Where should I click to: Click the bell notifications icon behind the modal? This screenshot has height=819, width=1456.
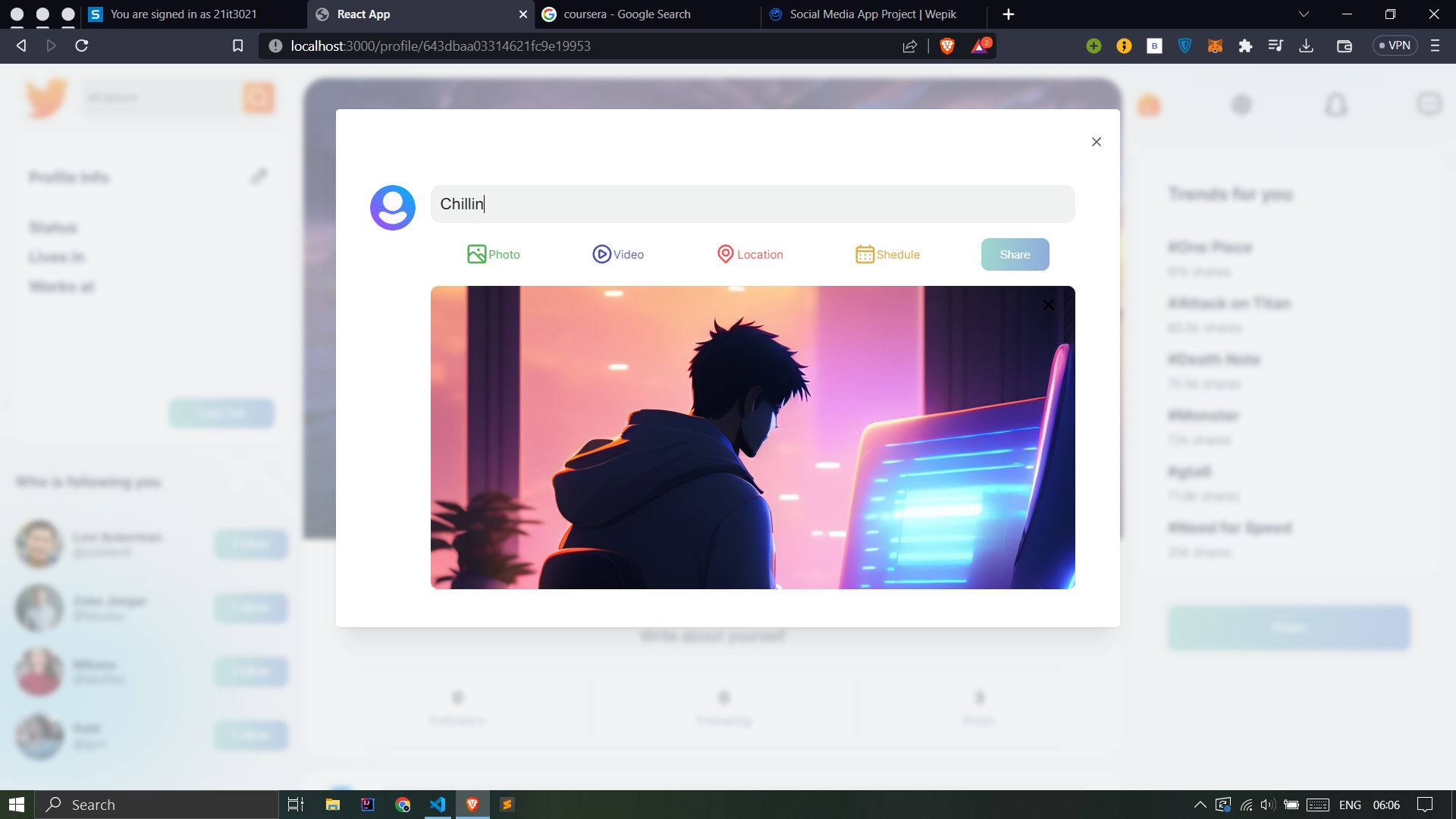coord(1335,105)
